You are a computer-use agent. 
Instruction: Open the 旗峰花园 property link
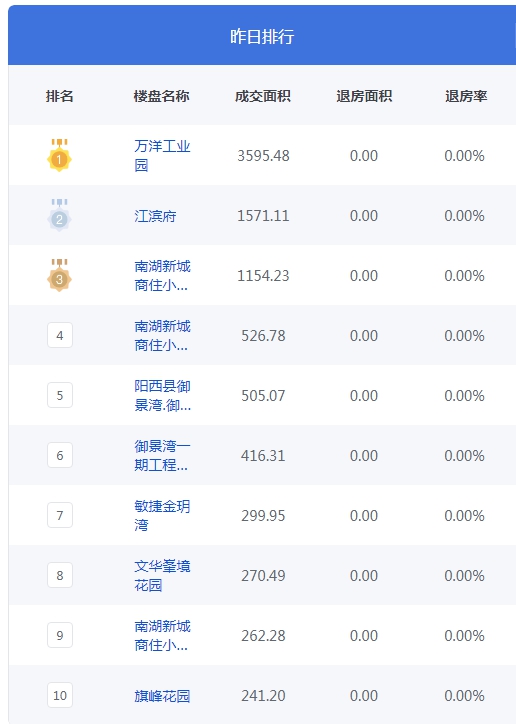click(x=162, y=696)
